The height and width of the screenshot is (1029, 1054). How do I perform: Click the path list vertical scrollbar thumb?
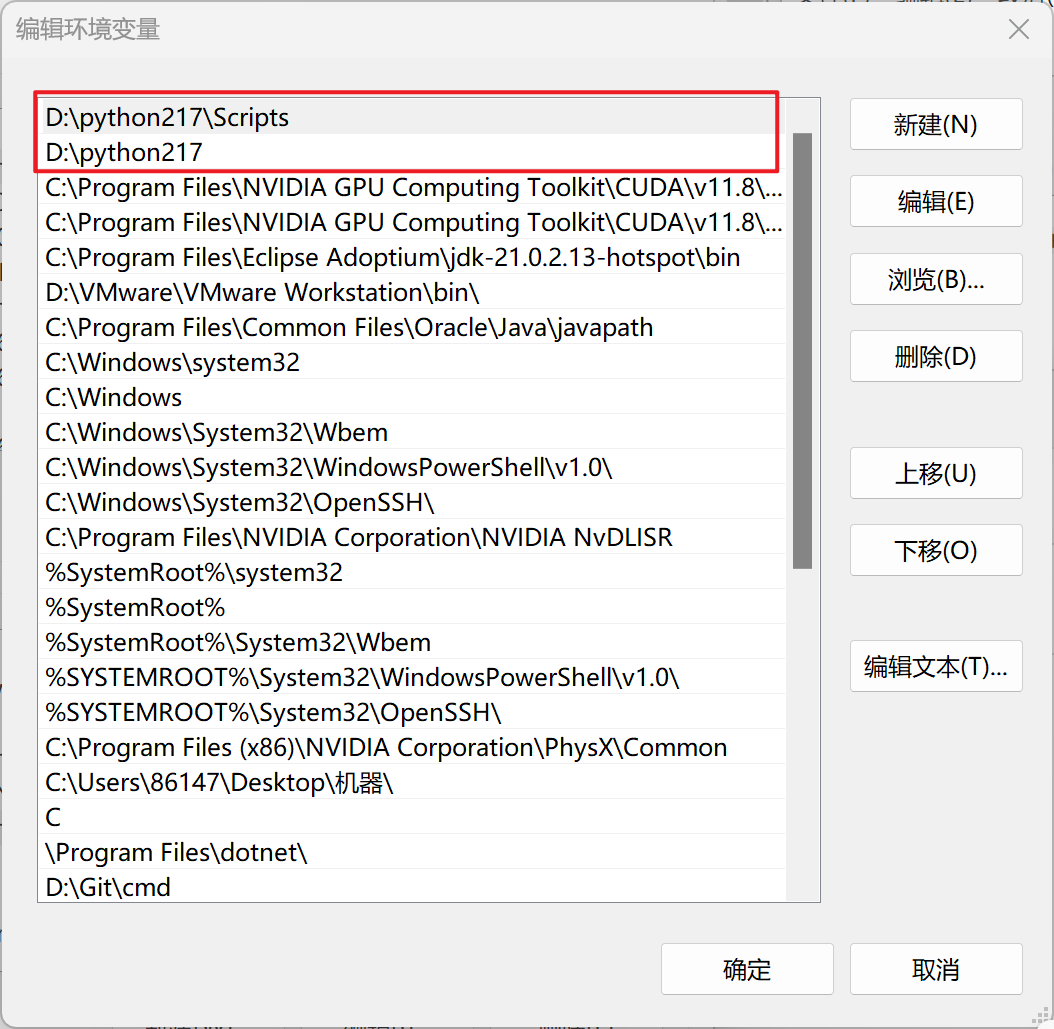tap(802, 350)
